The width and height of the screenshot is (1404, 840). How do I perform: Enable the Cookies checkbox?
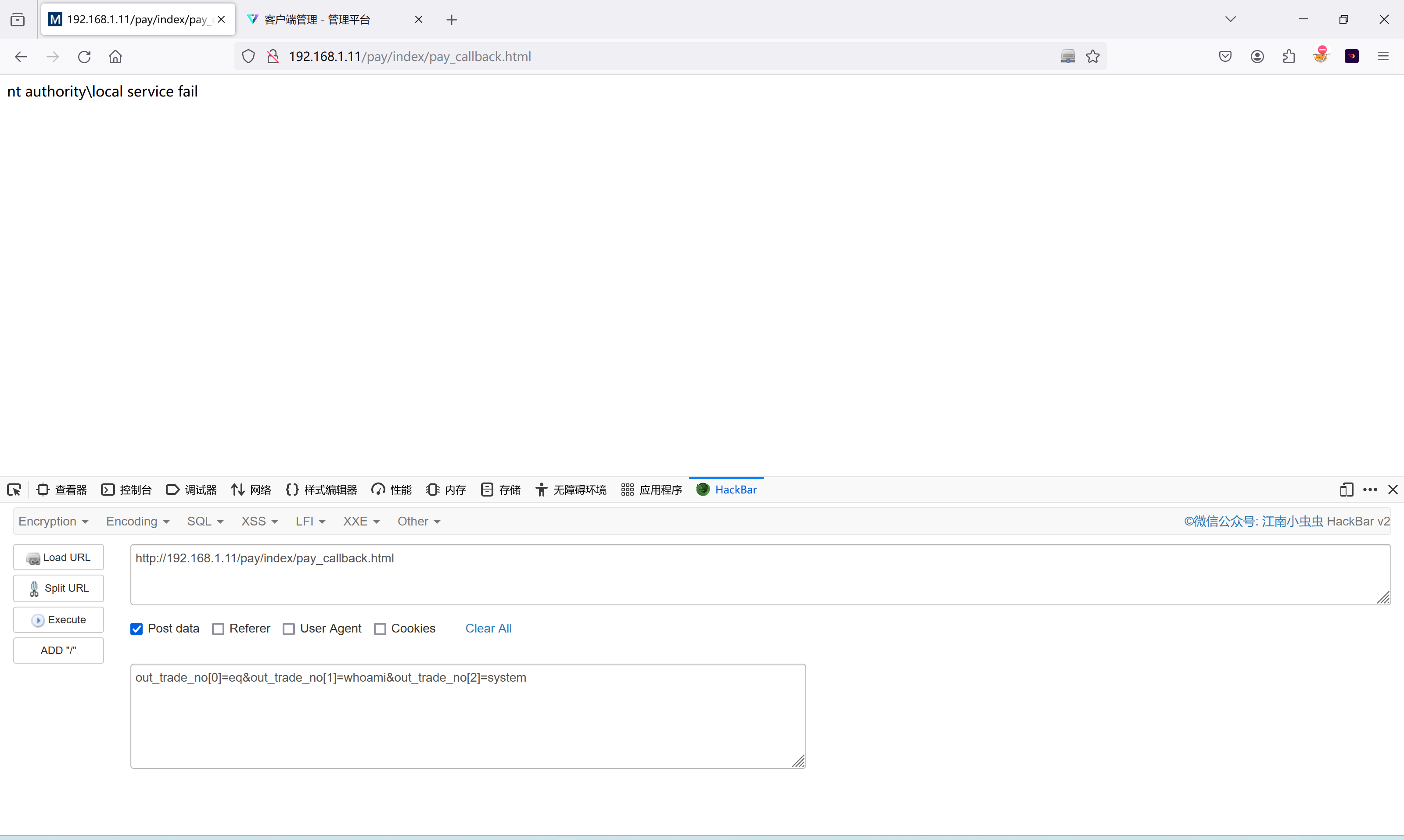(380, 629)
